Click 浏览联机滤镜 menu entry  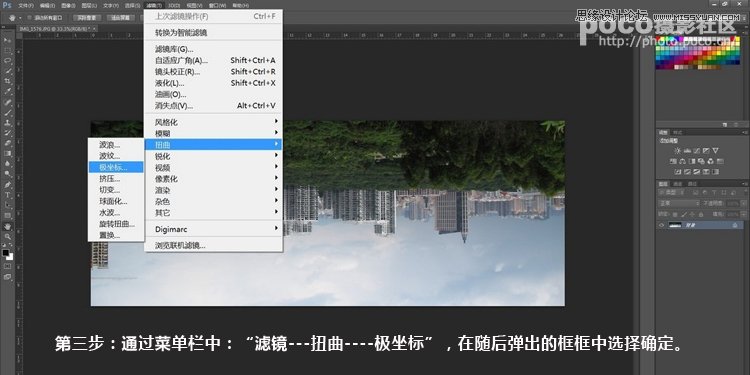(213, 245)
